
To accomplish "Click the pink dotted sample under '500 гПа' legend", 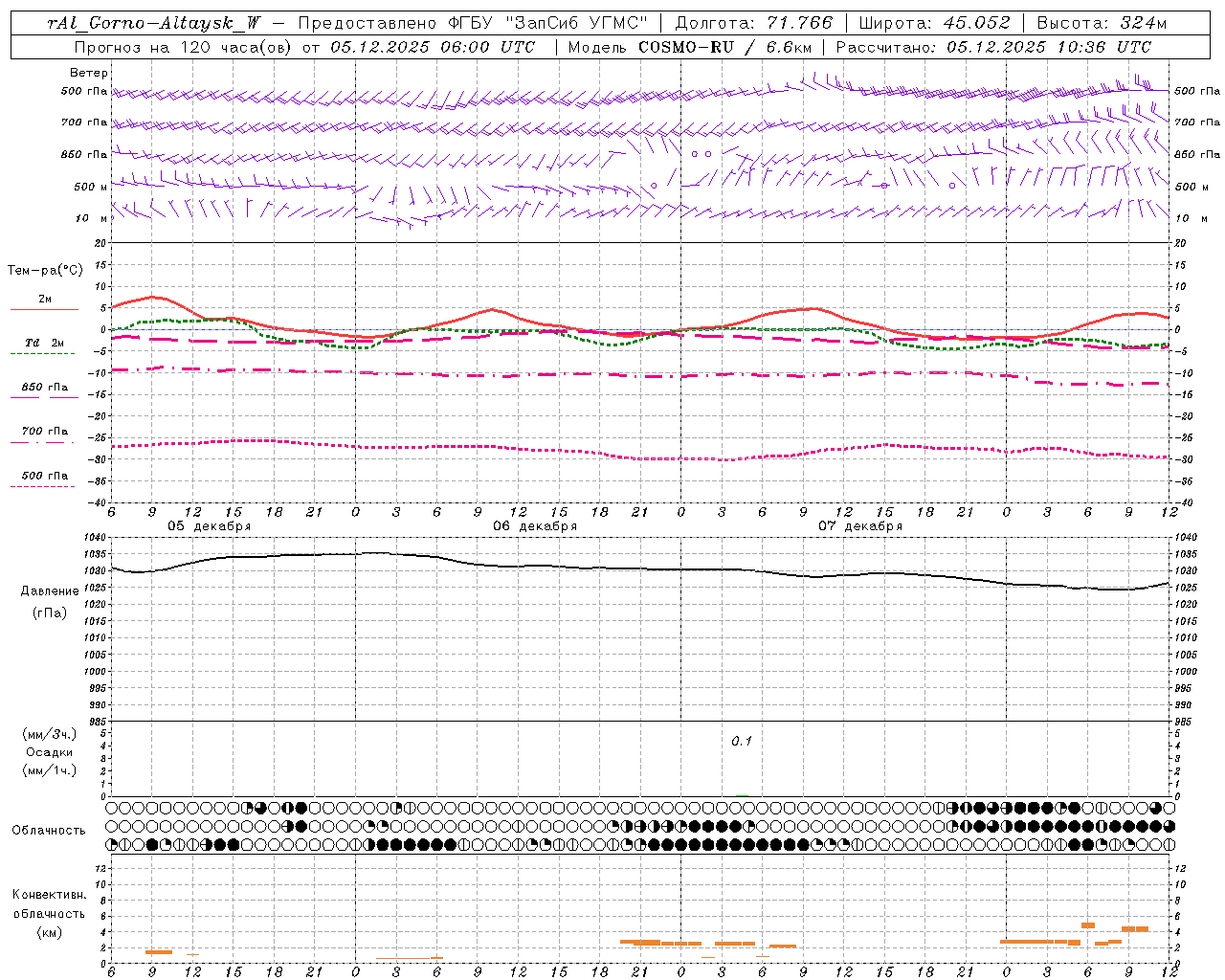I will [43, 486].
